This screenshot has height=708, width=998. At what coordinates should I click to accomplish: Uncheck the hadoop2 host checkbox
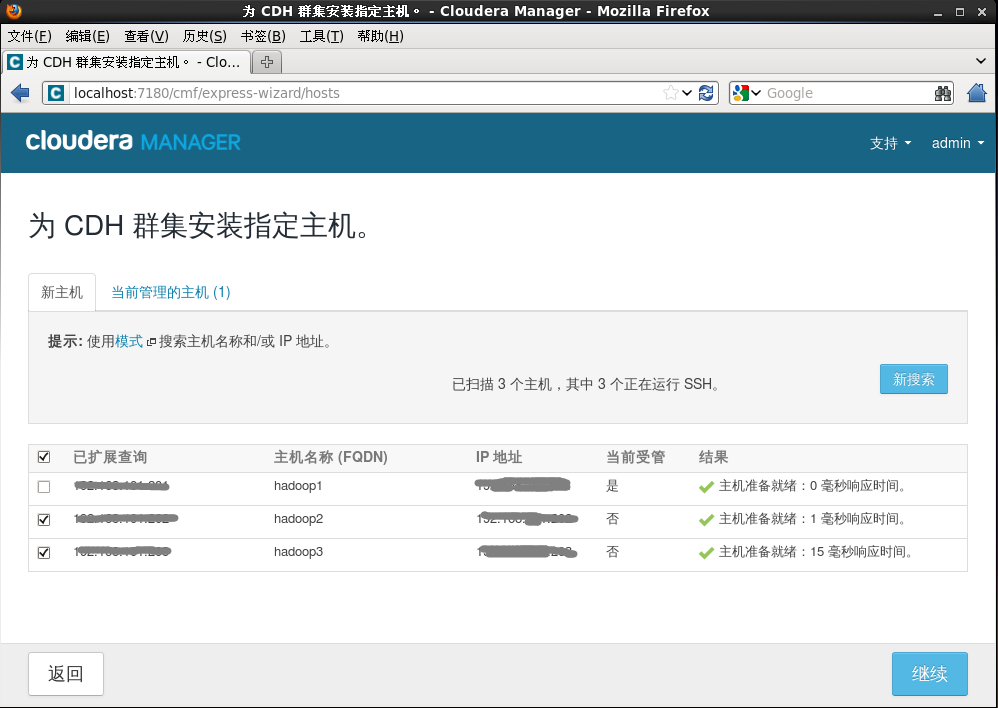point(44,520)
